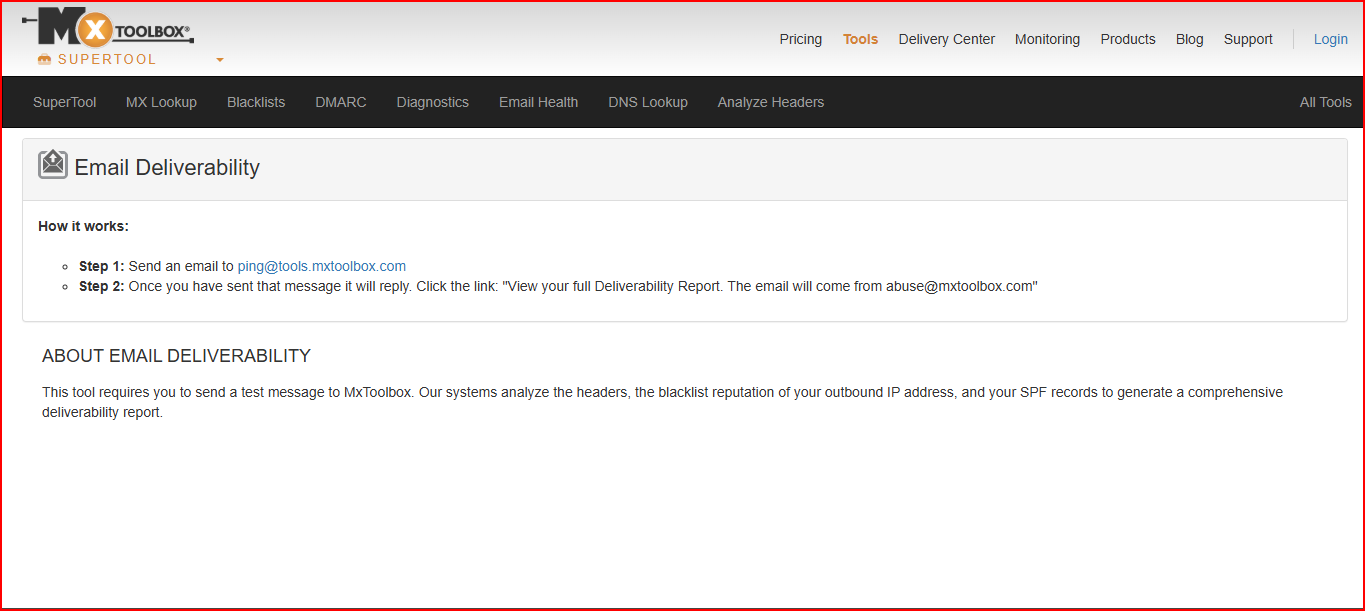Viewport: 1365px width, 611px height.
Task: Open the Products menu
Action: (x=1127, y=39)
